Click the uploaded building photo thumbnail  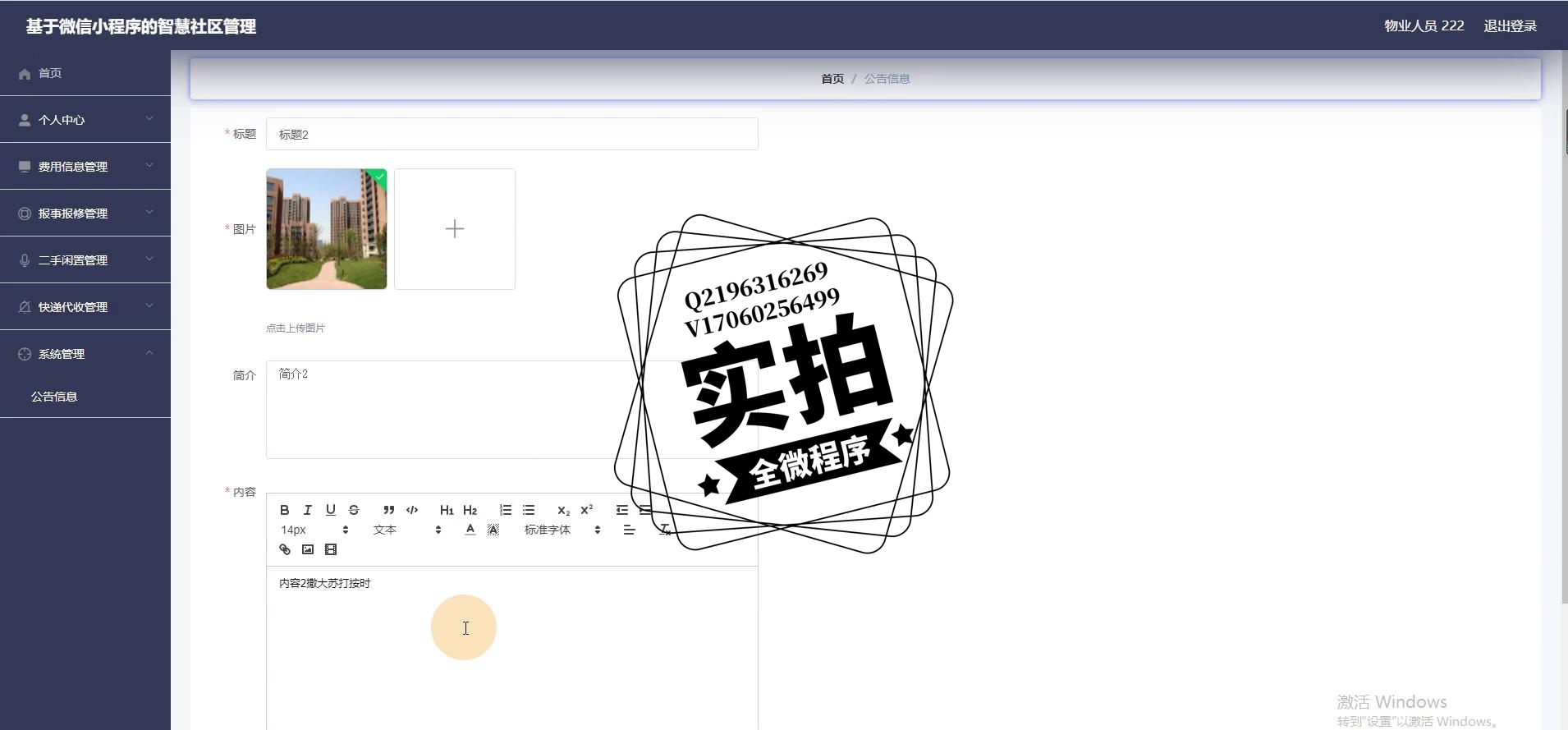click(x=327, y=229)
